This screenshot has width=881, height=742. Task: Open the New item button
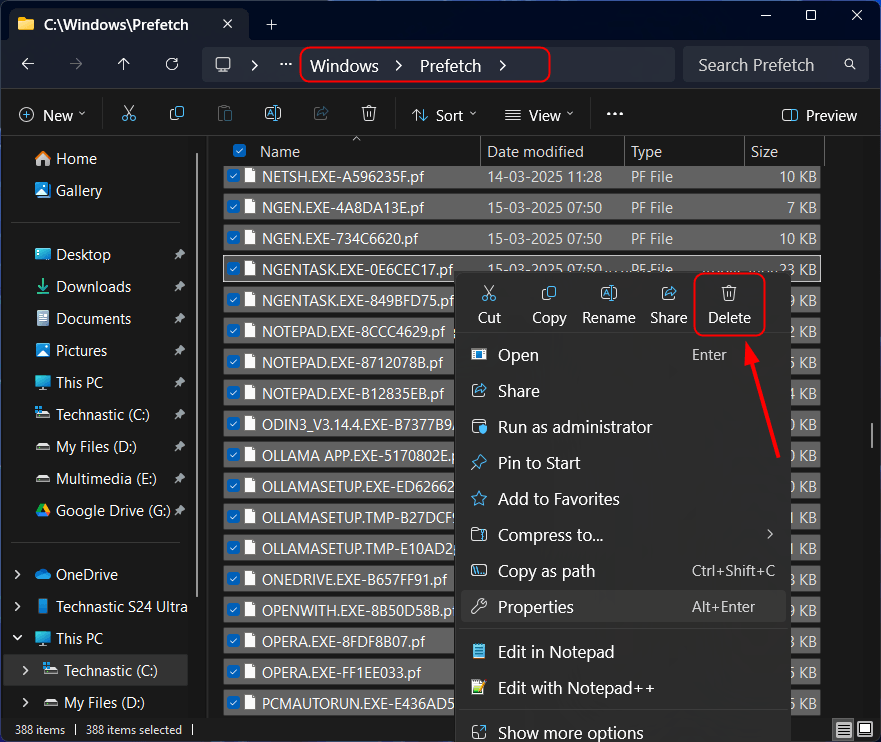tap(52, 115)
